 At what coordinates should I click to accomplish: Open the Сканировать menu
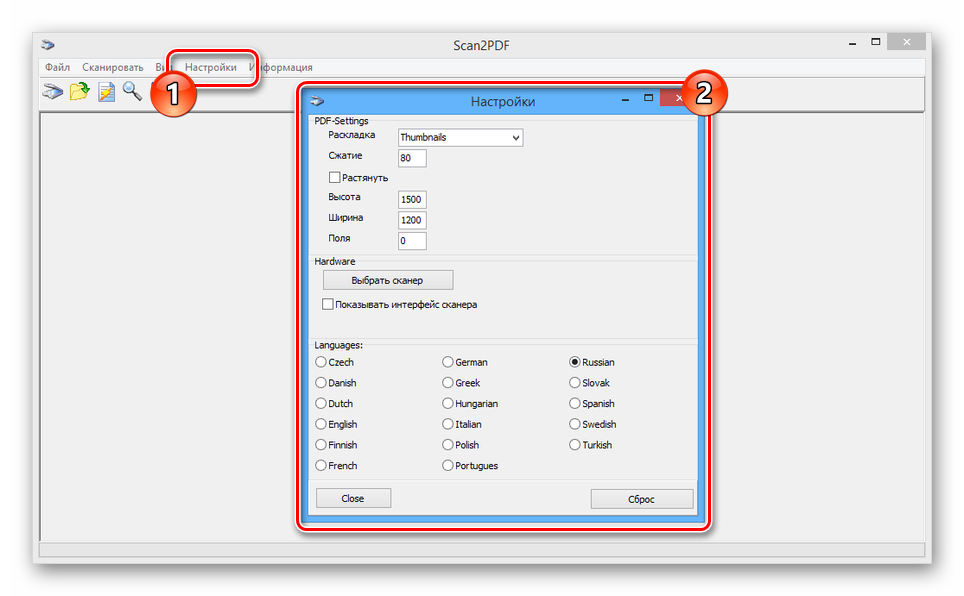(113, 67)
